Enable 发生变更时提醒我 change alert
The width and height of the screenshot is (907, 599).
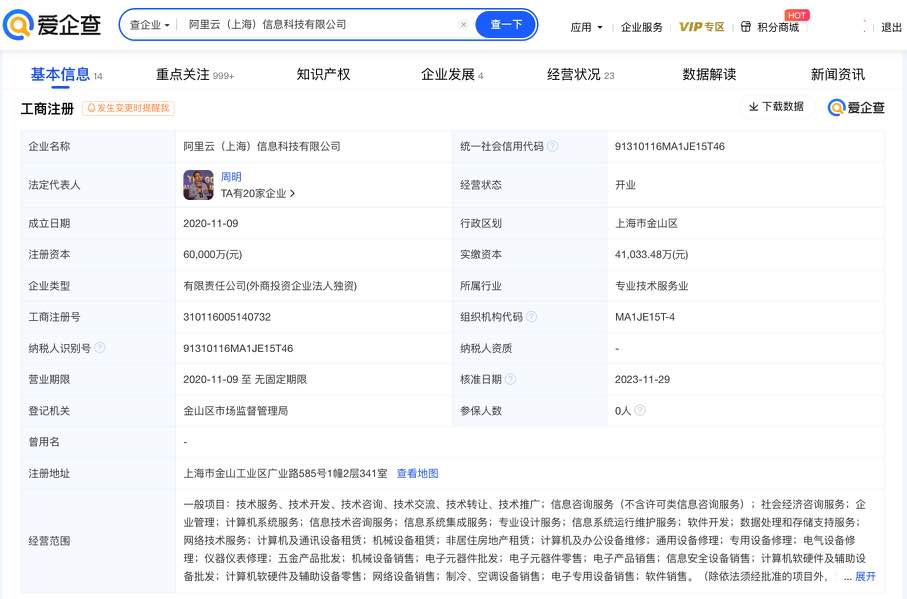click(128, 108)
